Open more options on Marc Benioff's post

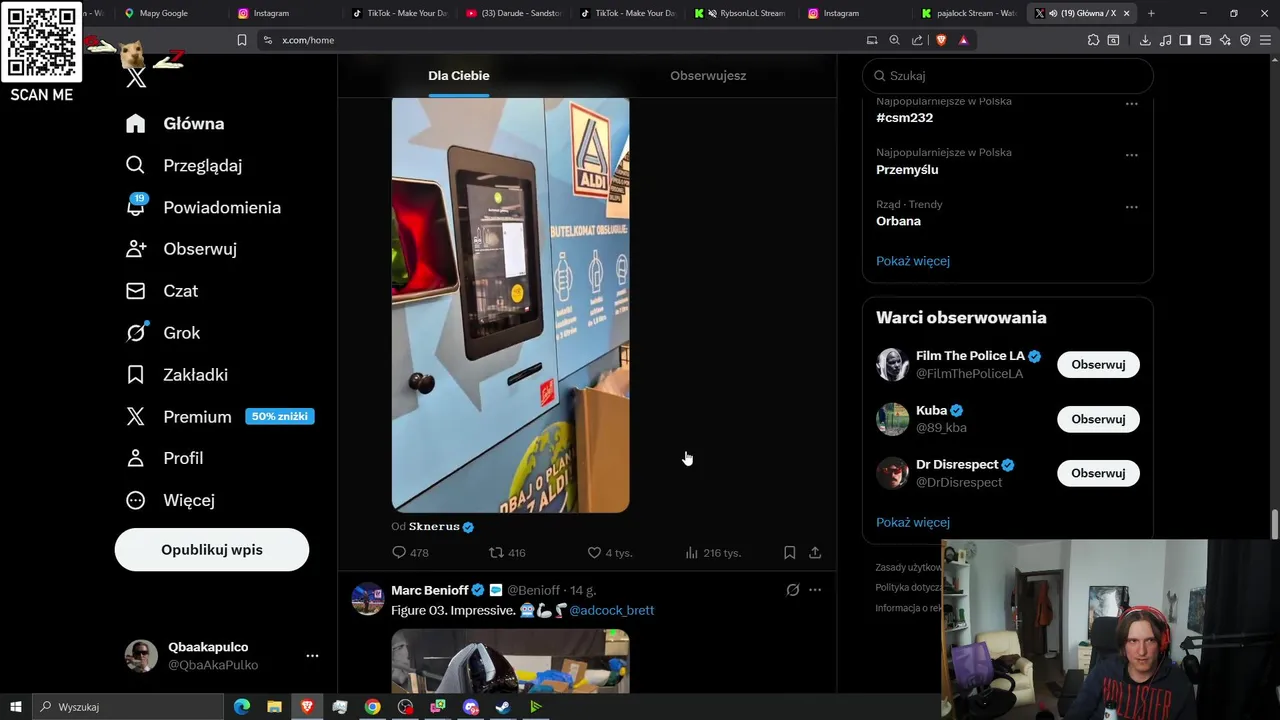(815, 590)
